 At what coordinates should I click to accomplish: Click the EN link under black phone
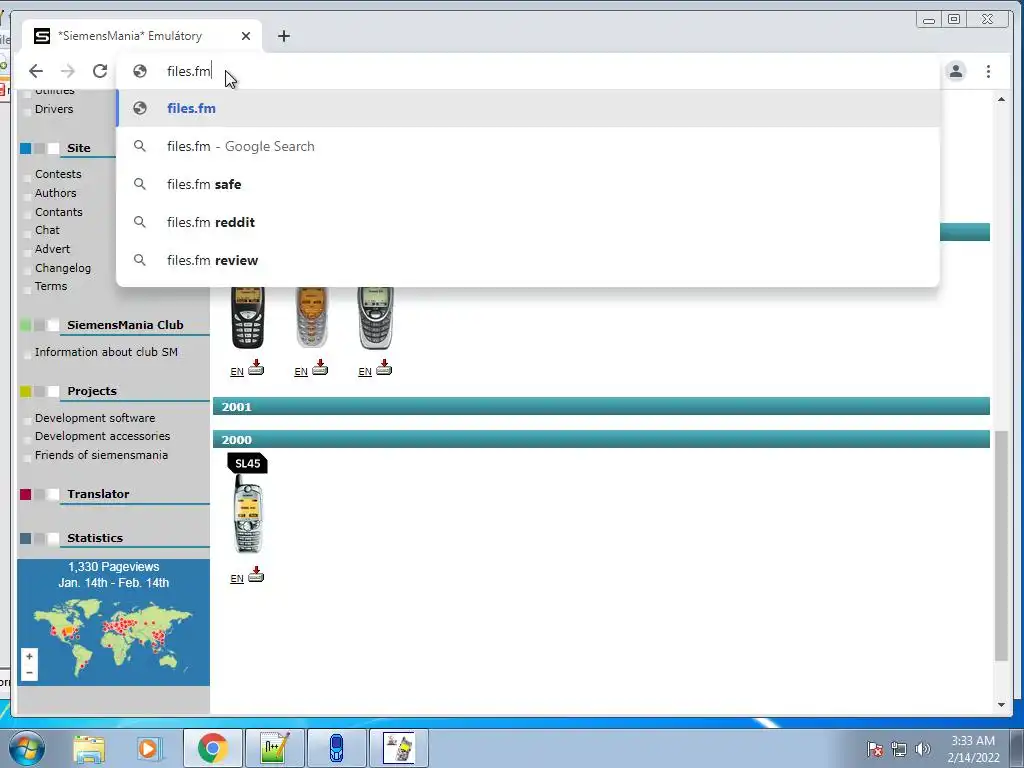237,372
